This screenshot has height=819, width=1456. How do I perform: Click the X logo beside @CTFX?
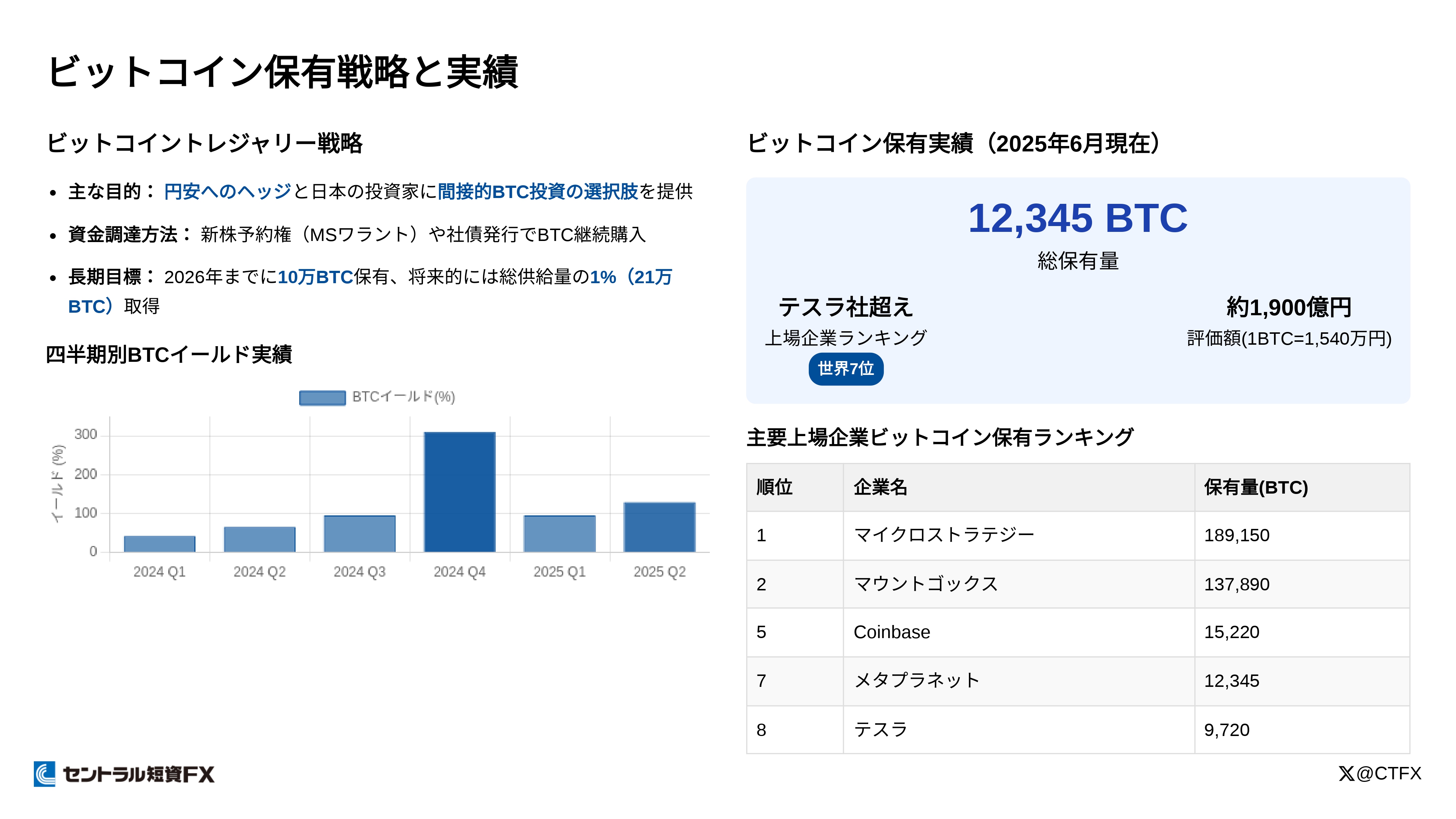tap(1346, 773)
